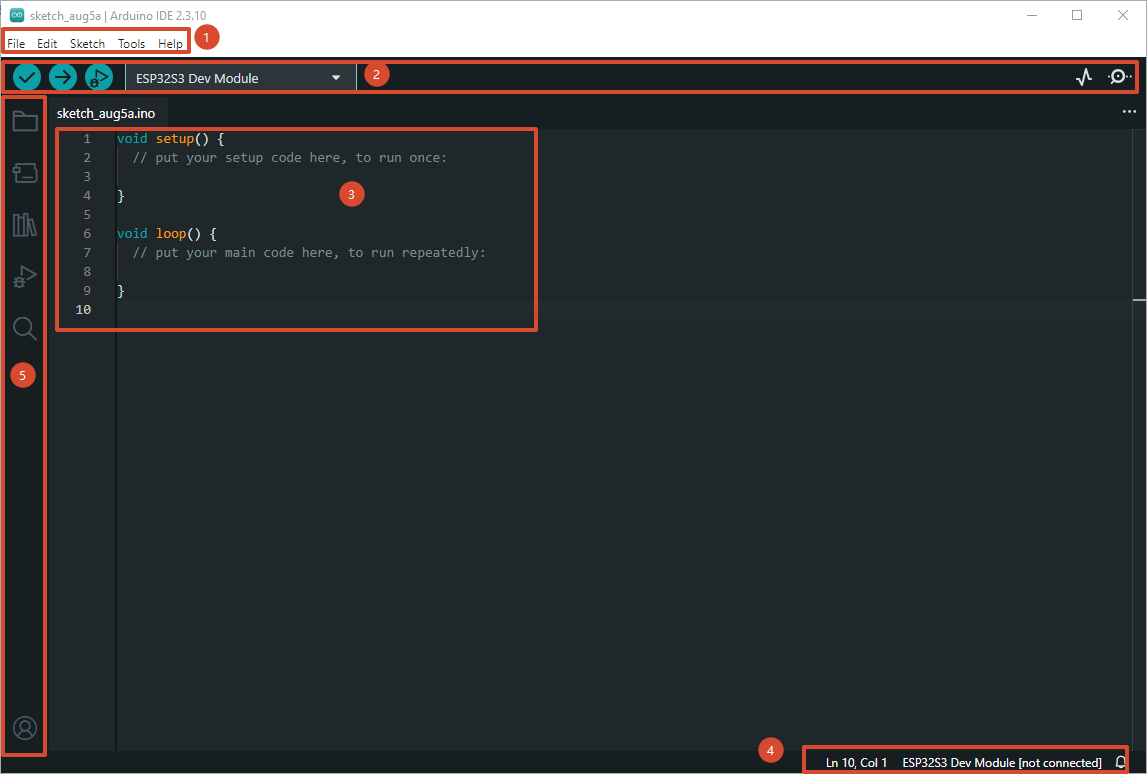Open the File menu

click(x=16, y=44)
